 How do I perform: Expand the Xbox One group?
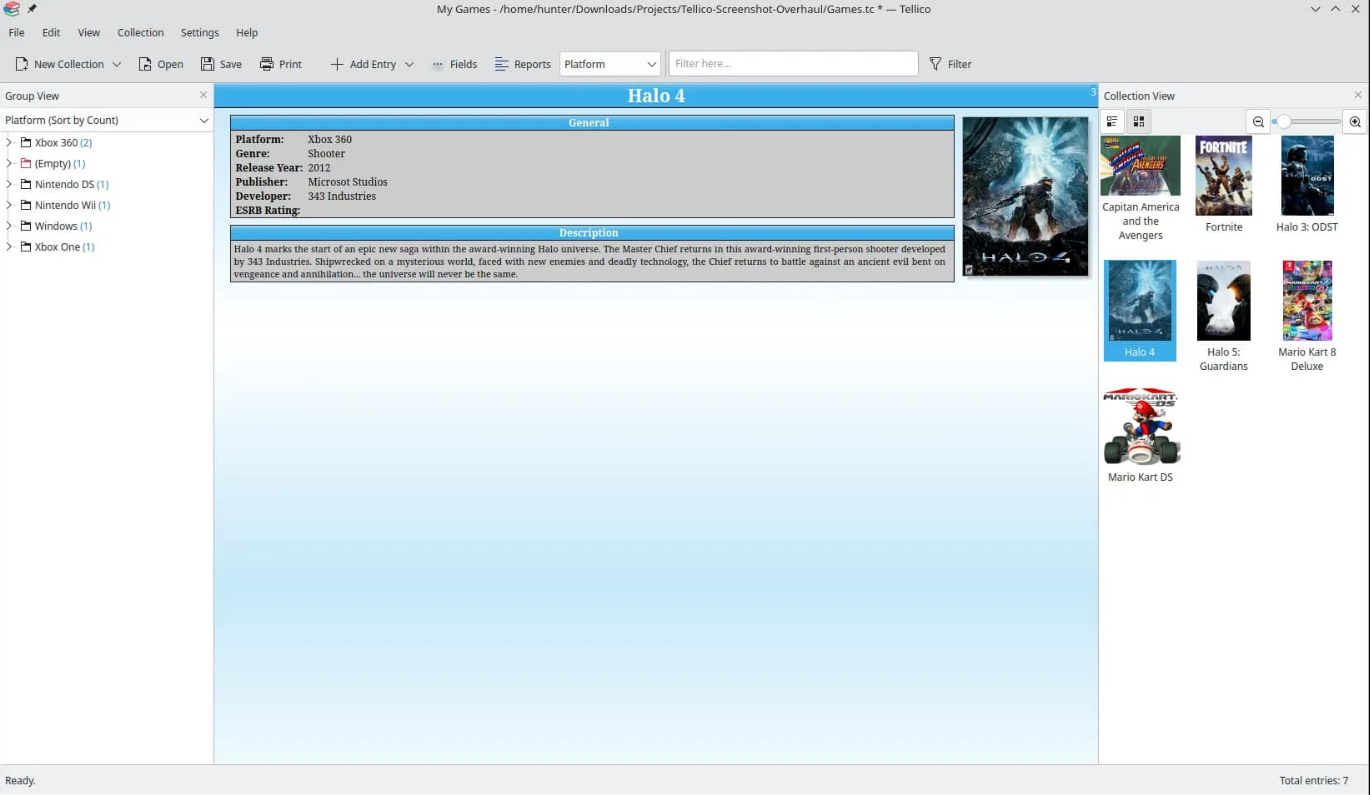9,247
